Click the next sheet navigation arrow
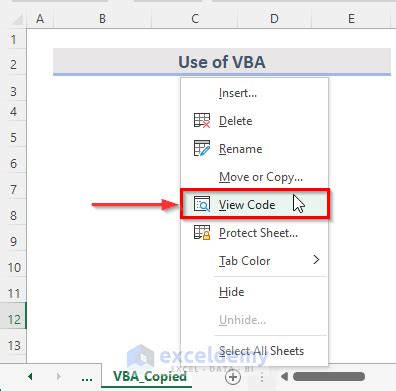The width and height of the screenshot is (396, 391). (x=59, y=377)
